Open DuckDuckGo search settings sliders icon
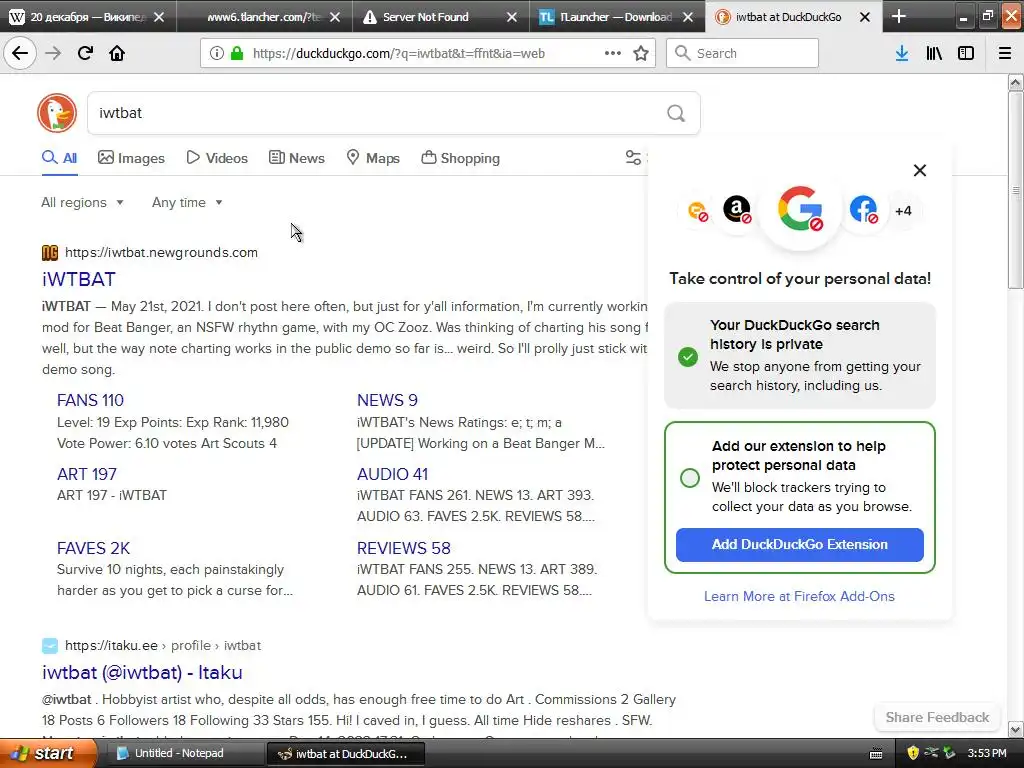 [x=633, y=157]
